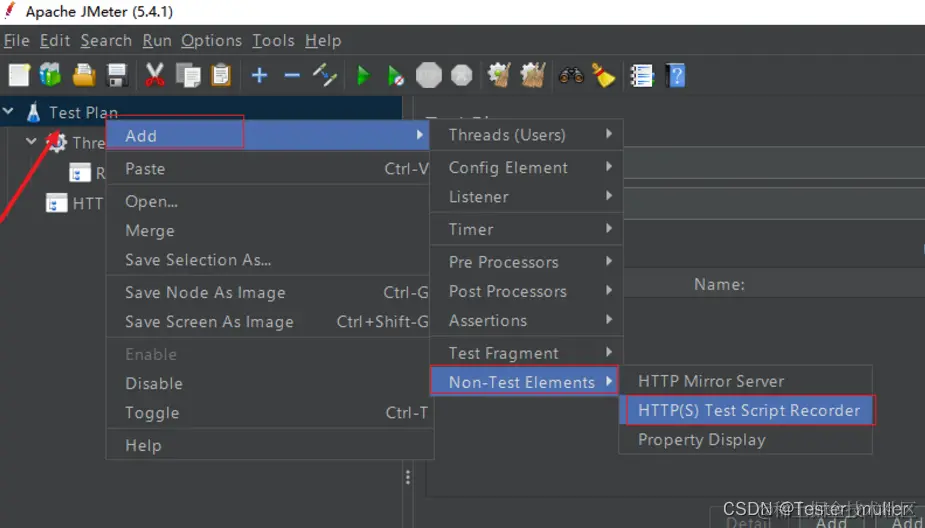This screenshot has width=925, height=528.
Task: Choose Open... in the context menu
Action: (x=268, y=202)
